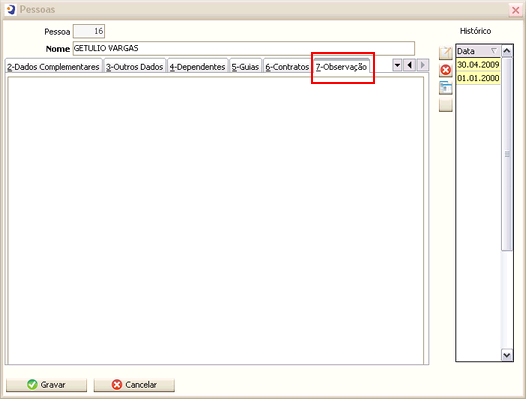The image size is (526, 399).
Task: Click the blank button below the windows icon
Action: (446, 105)
